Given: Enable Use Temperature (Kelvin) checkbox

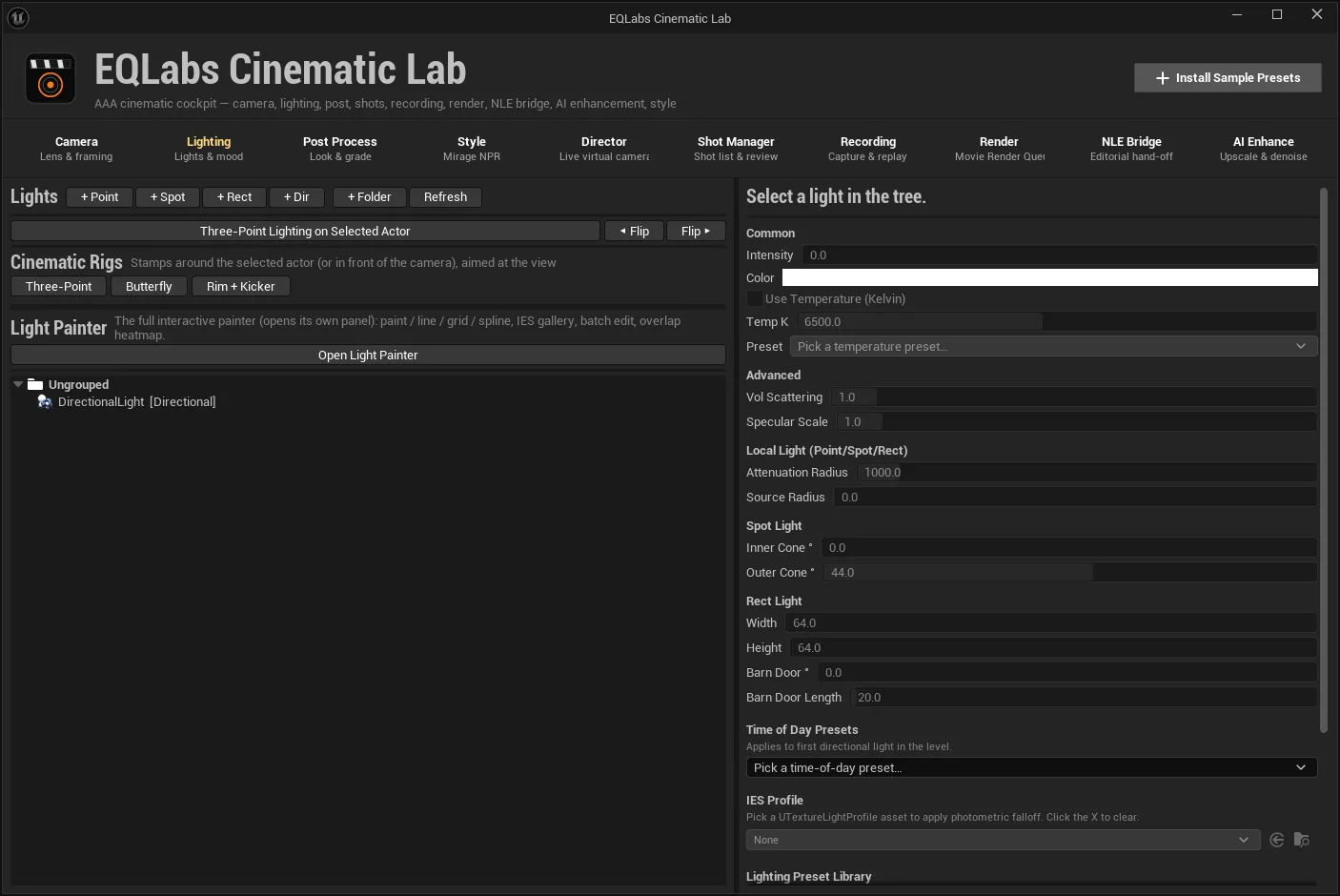Looking at the screenshot, I should [x=755, y=299].
